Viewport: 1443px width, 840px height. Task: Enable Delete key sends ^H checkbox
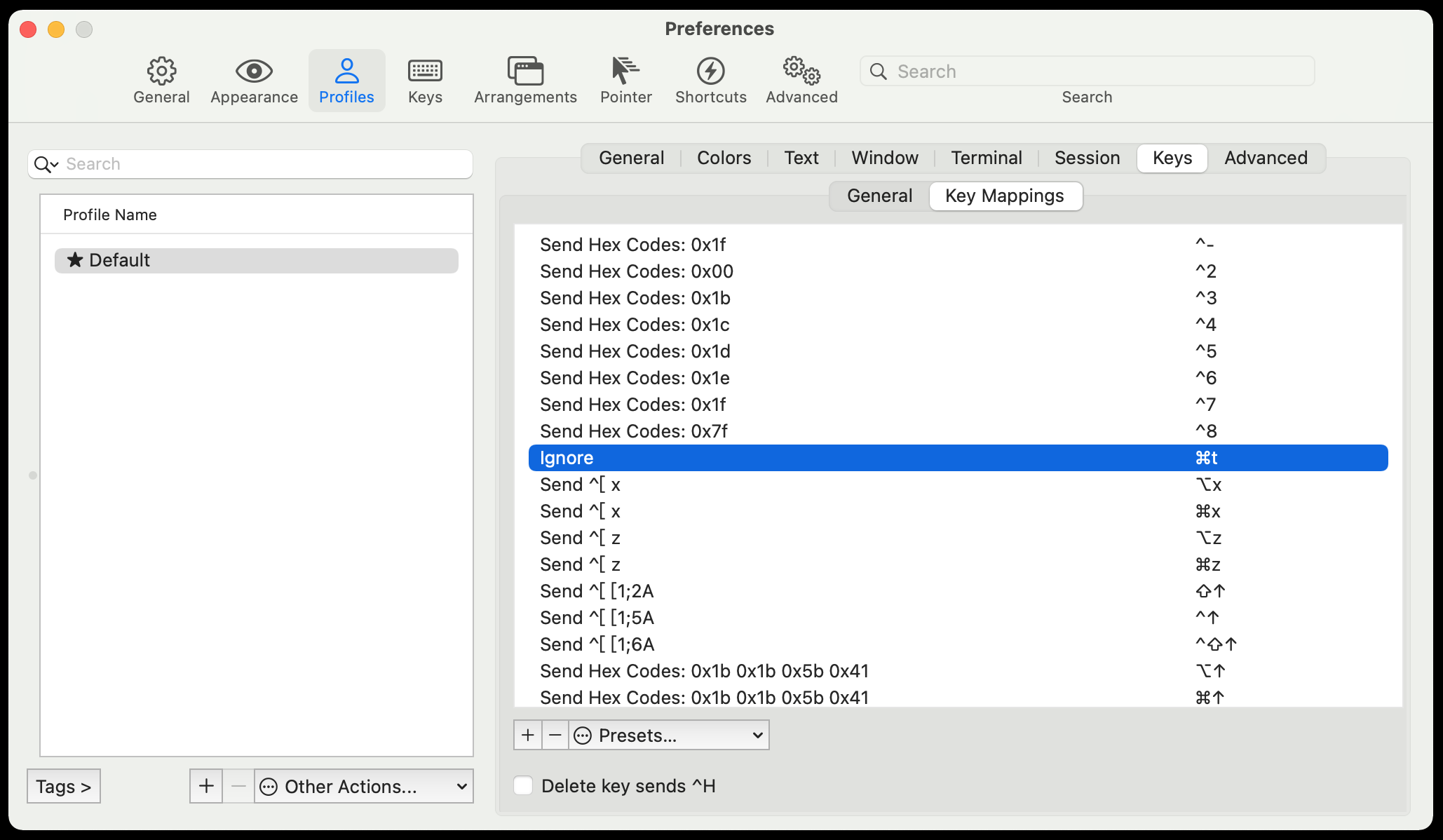(524, 785)
